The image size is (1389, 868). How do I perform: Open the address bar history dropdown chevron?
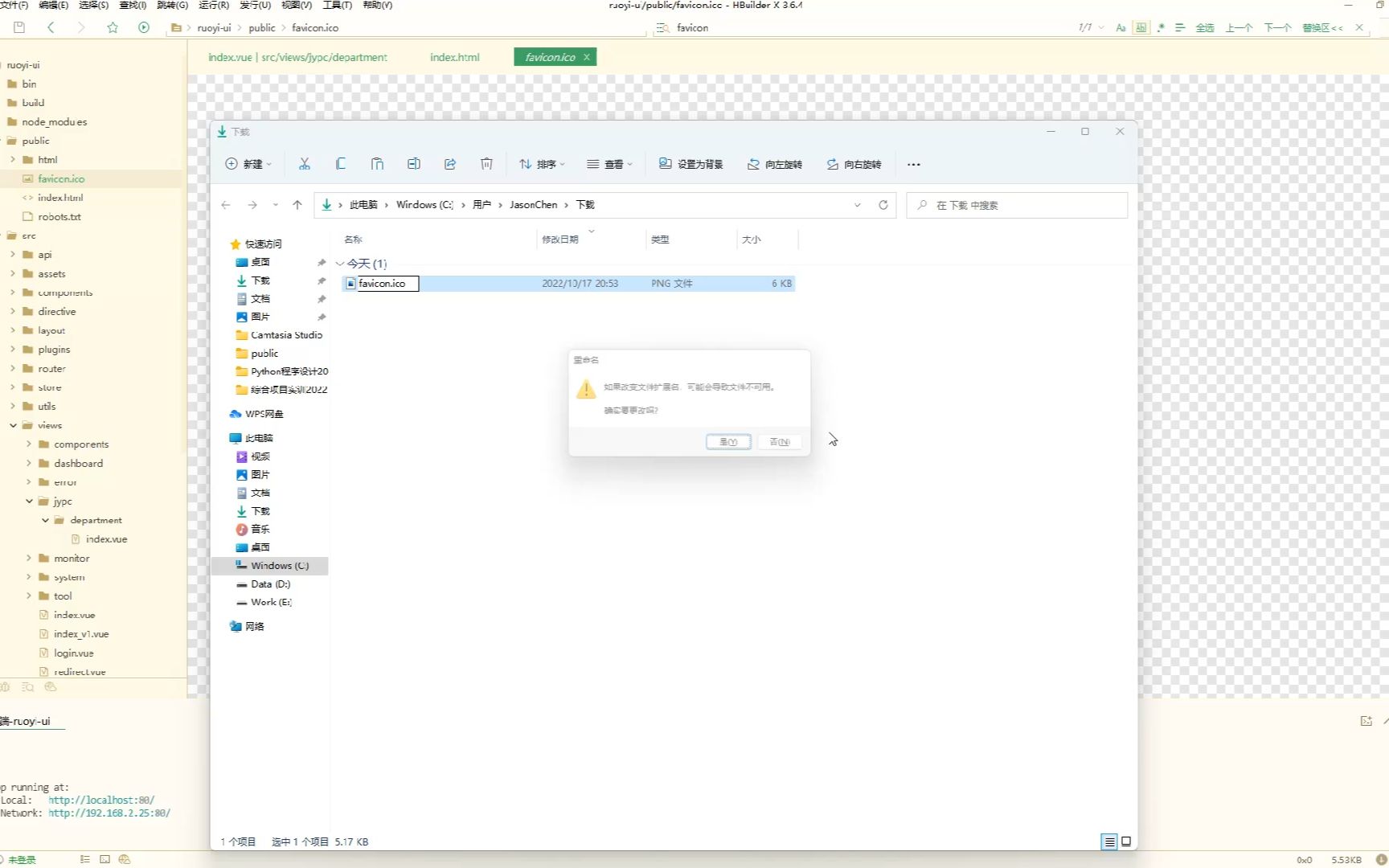[x=858, y=205]
